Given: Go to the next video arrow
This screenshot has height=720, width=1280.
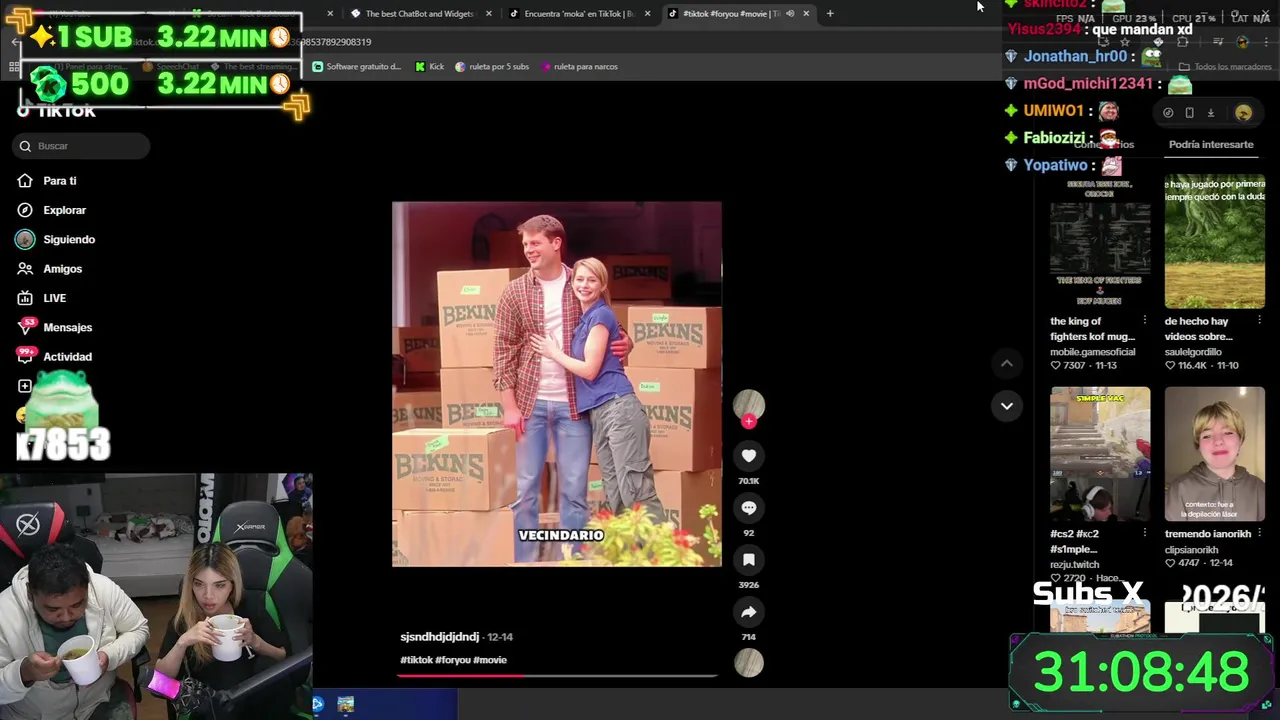Looking at the screenshot, I should (x=1007, y=405).
